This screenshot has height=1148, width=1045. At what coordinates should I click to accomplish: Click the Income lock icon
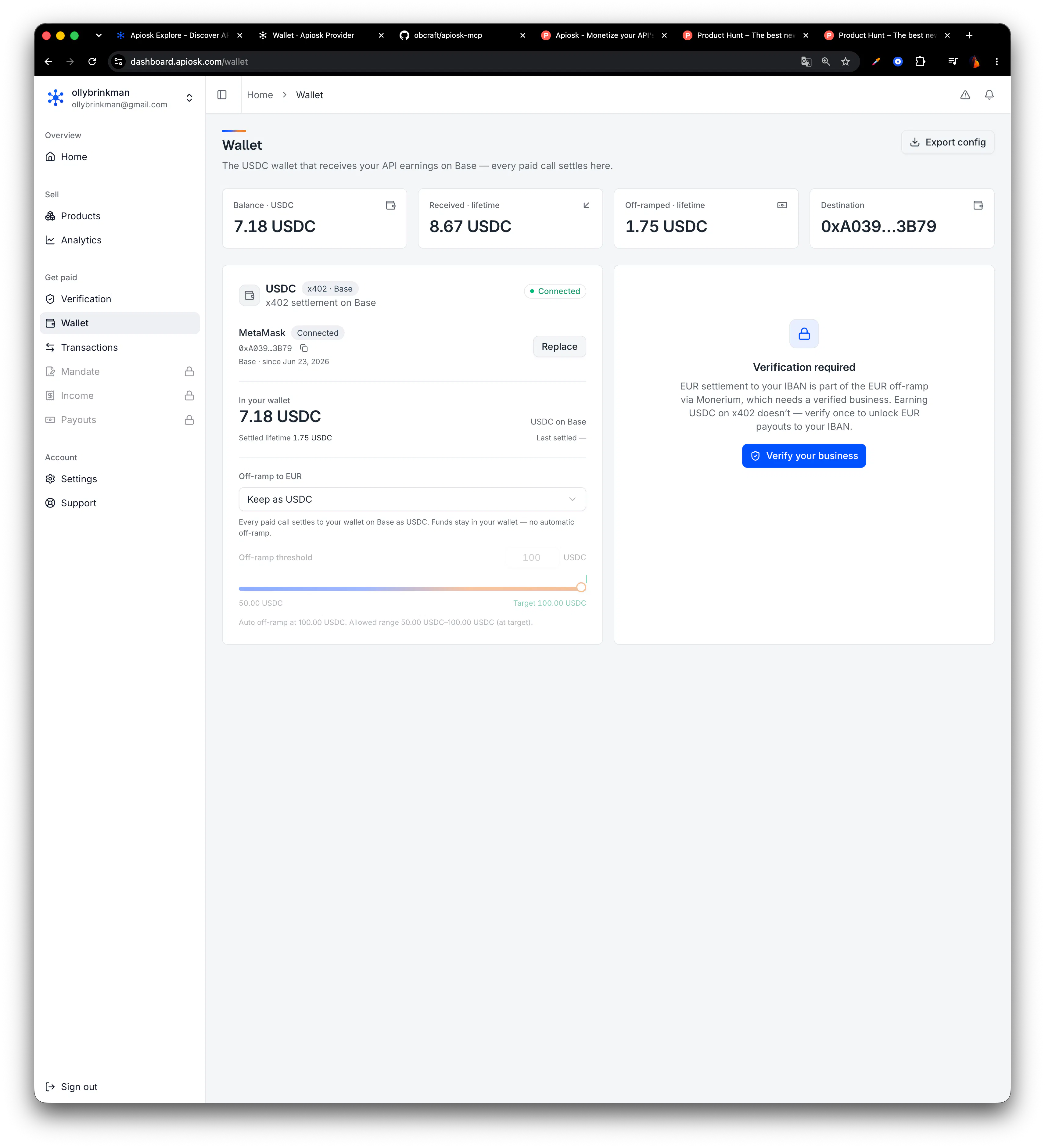189,395
